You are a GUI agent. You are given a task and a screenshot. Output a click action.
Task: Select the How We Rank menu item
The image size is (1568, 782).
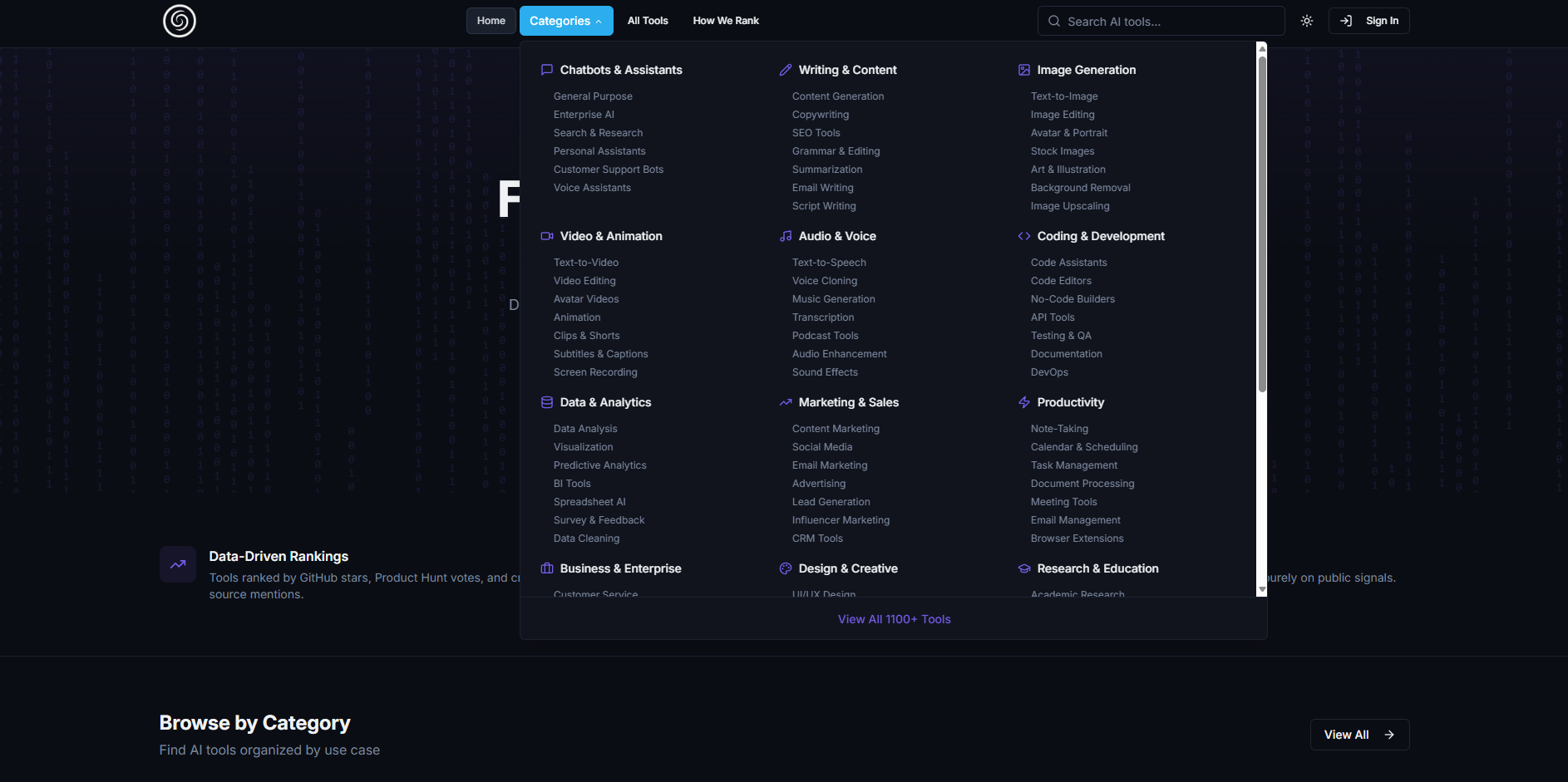725,21
